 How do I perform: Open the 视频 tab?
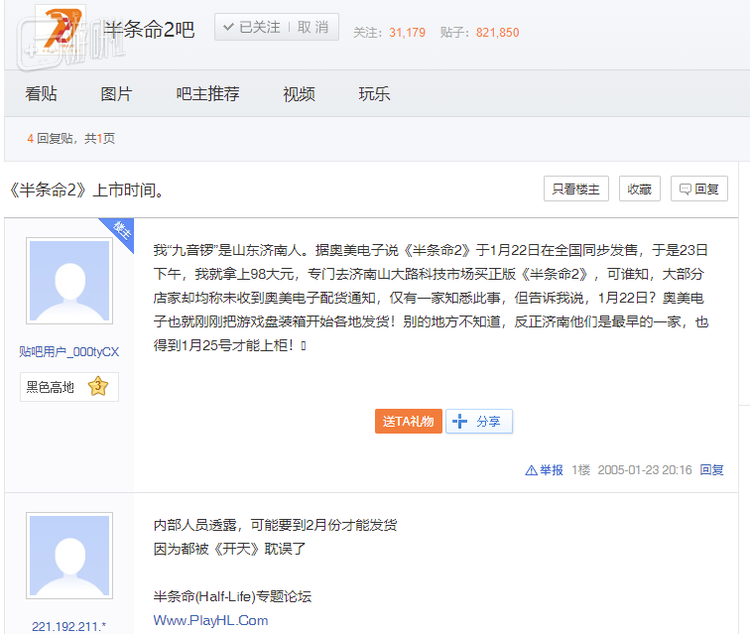click(299, 93)
